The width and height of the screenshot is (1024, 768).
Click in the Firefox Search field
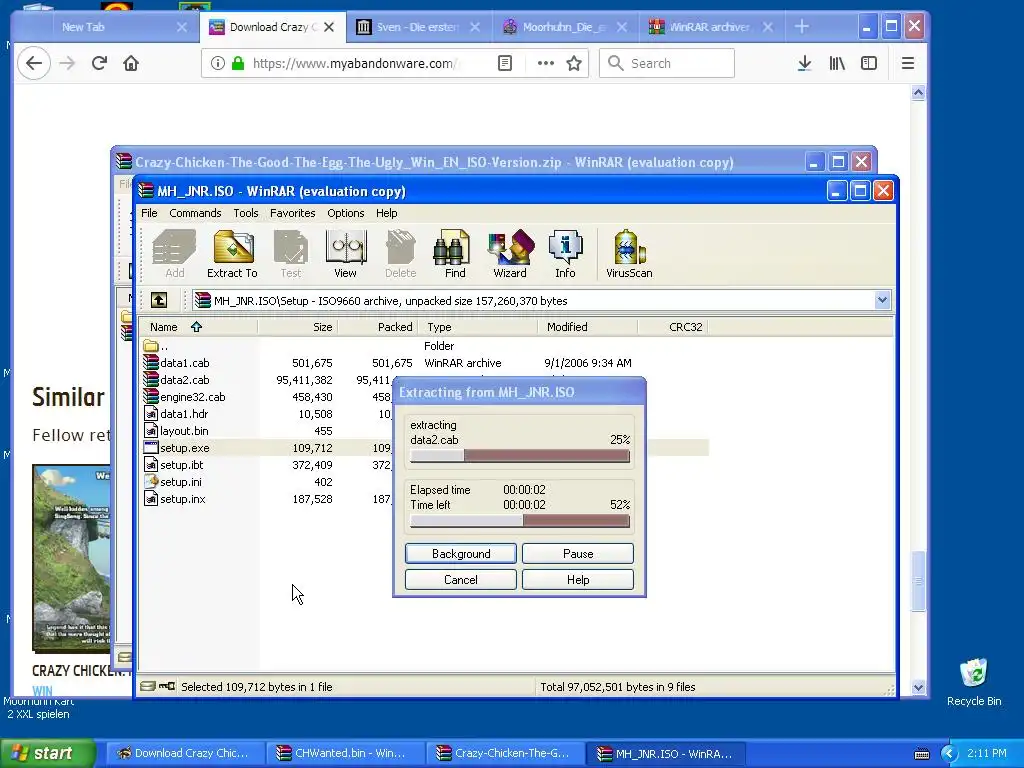tap(667, 63)
